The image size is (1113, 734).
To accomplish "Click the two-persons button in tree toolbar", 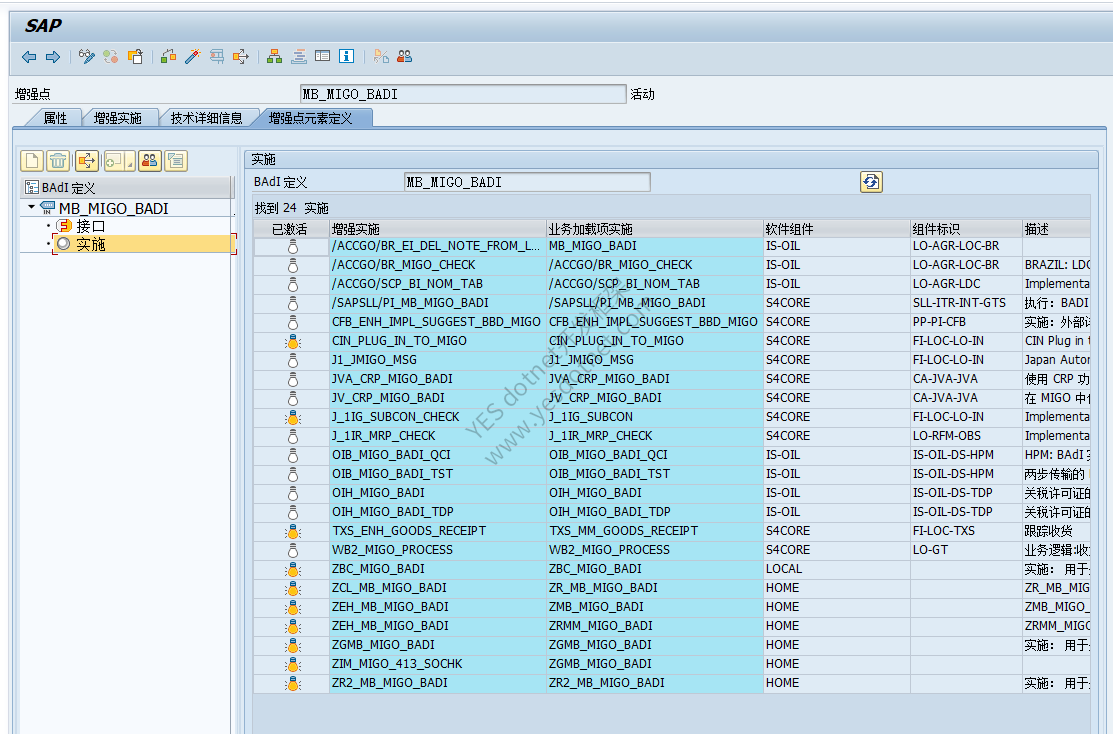I will [149, 161].
